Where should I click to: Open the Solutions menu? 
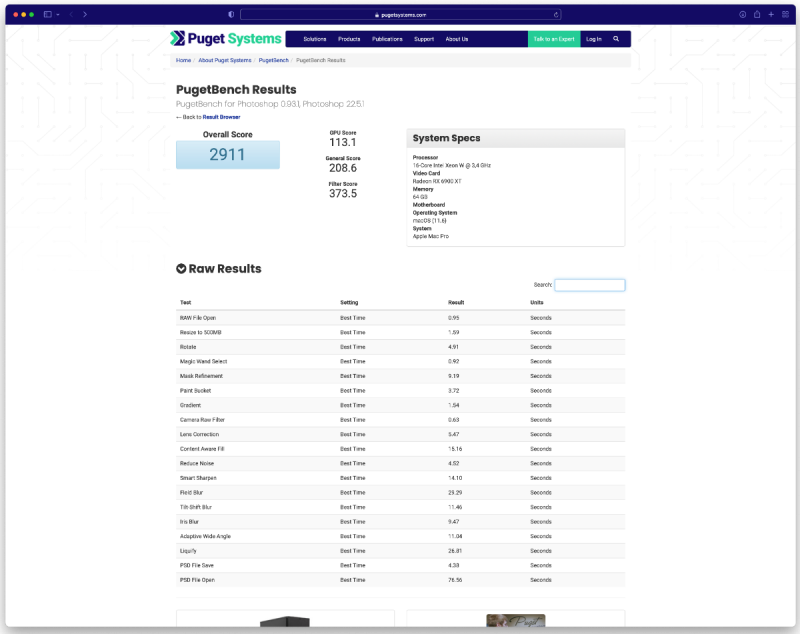pyautogui.click(x=315, y=39)
